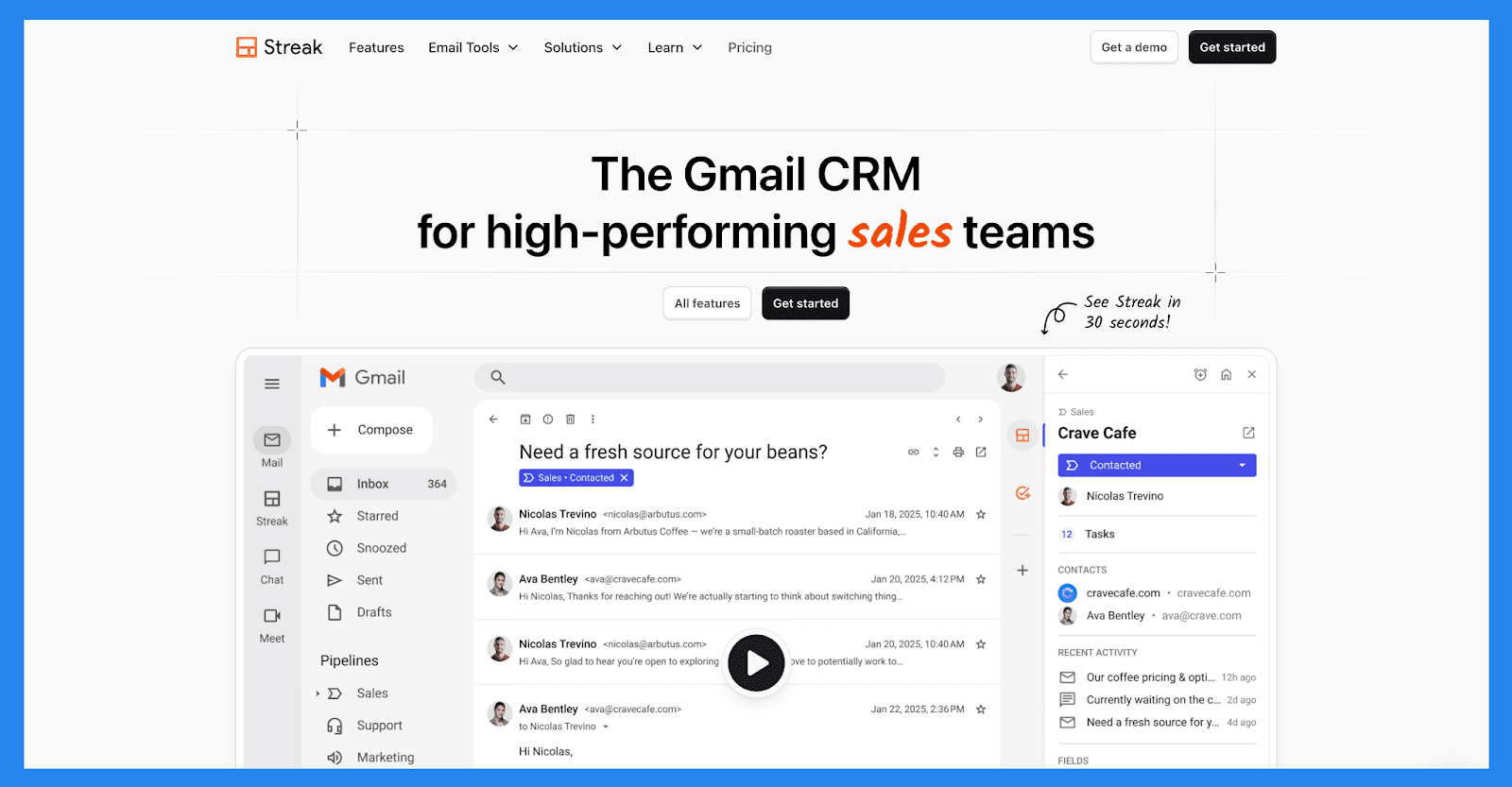Click the orange task check icon

1022,493
